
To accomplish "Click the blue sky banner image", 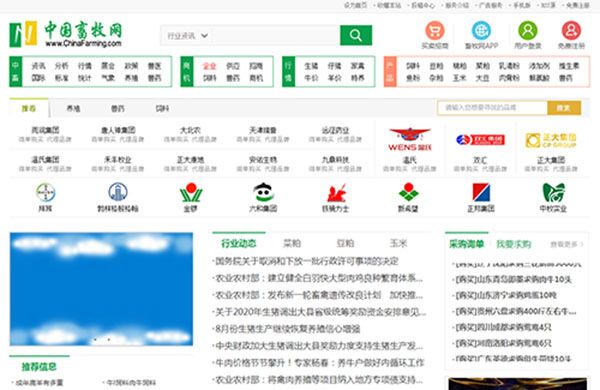I will [x=101, y=289].
